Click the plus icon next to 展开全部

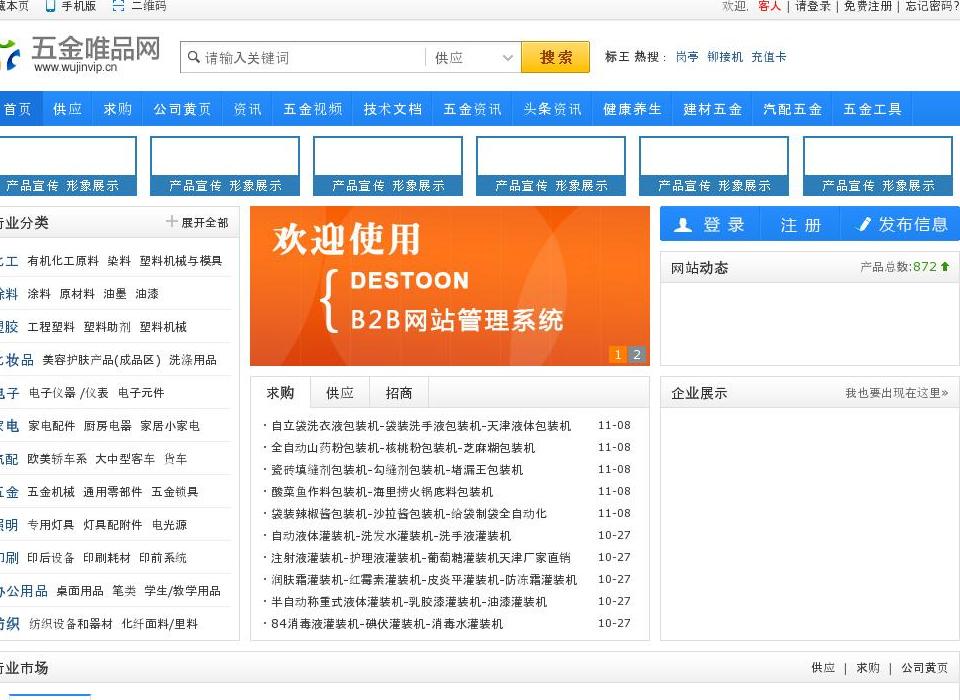click(171, 221)
